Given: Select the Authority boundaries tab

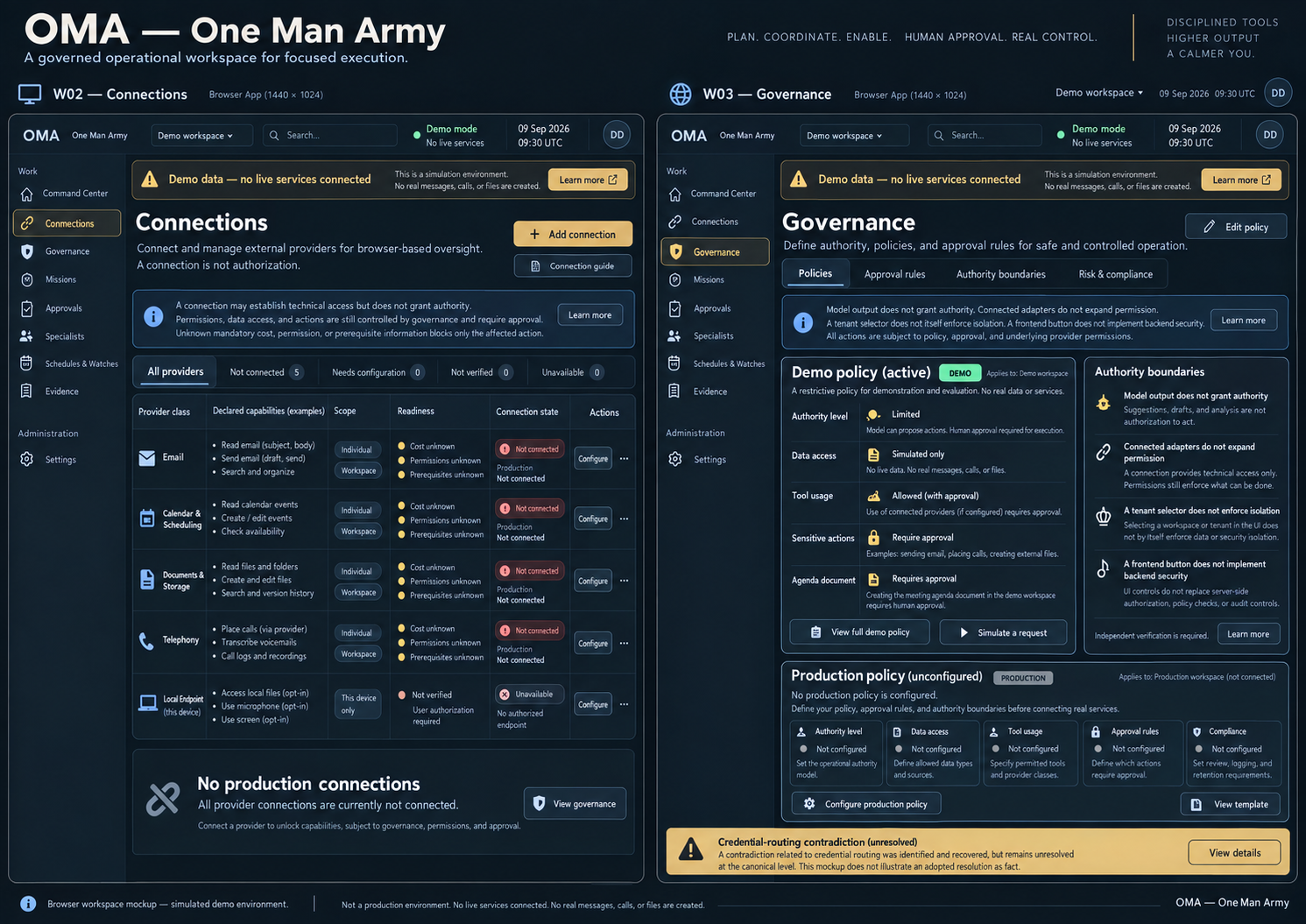Looking at the screenshot, I should (1000, 274).
